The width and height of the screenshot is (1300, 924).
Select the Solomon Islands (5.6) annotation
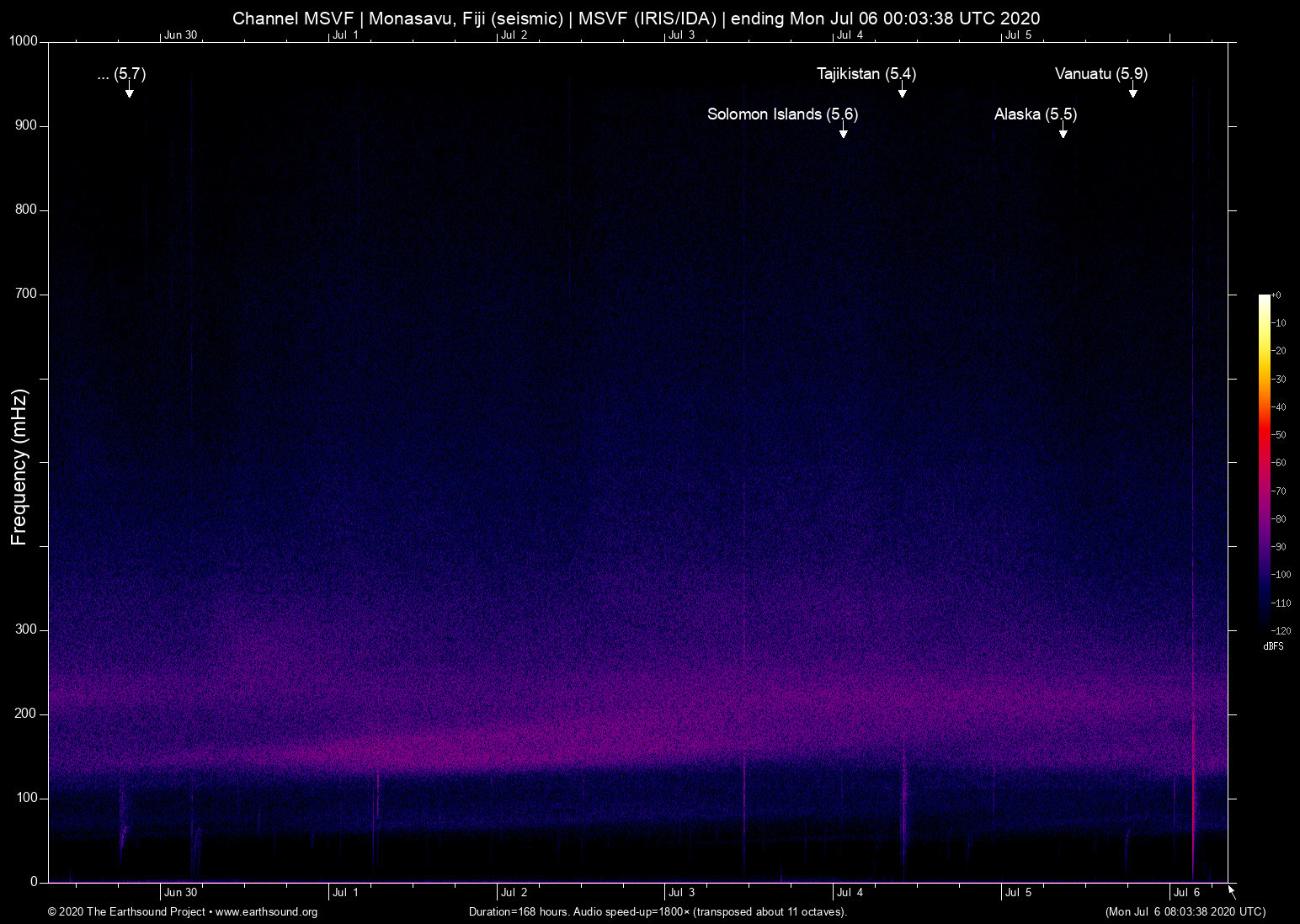click(x=783, y=114)
